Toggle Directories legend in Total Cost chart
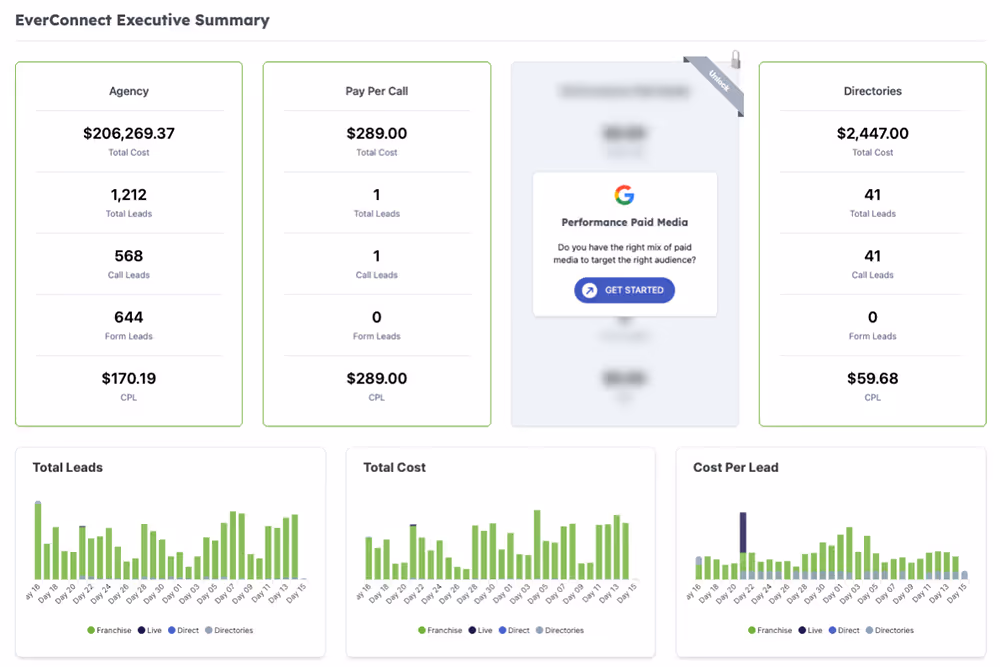 coord(560,630)
